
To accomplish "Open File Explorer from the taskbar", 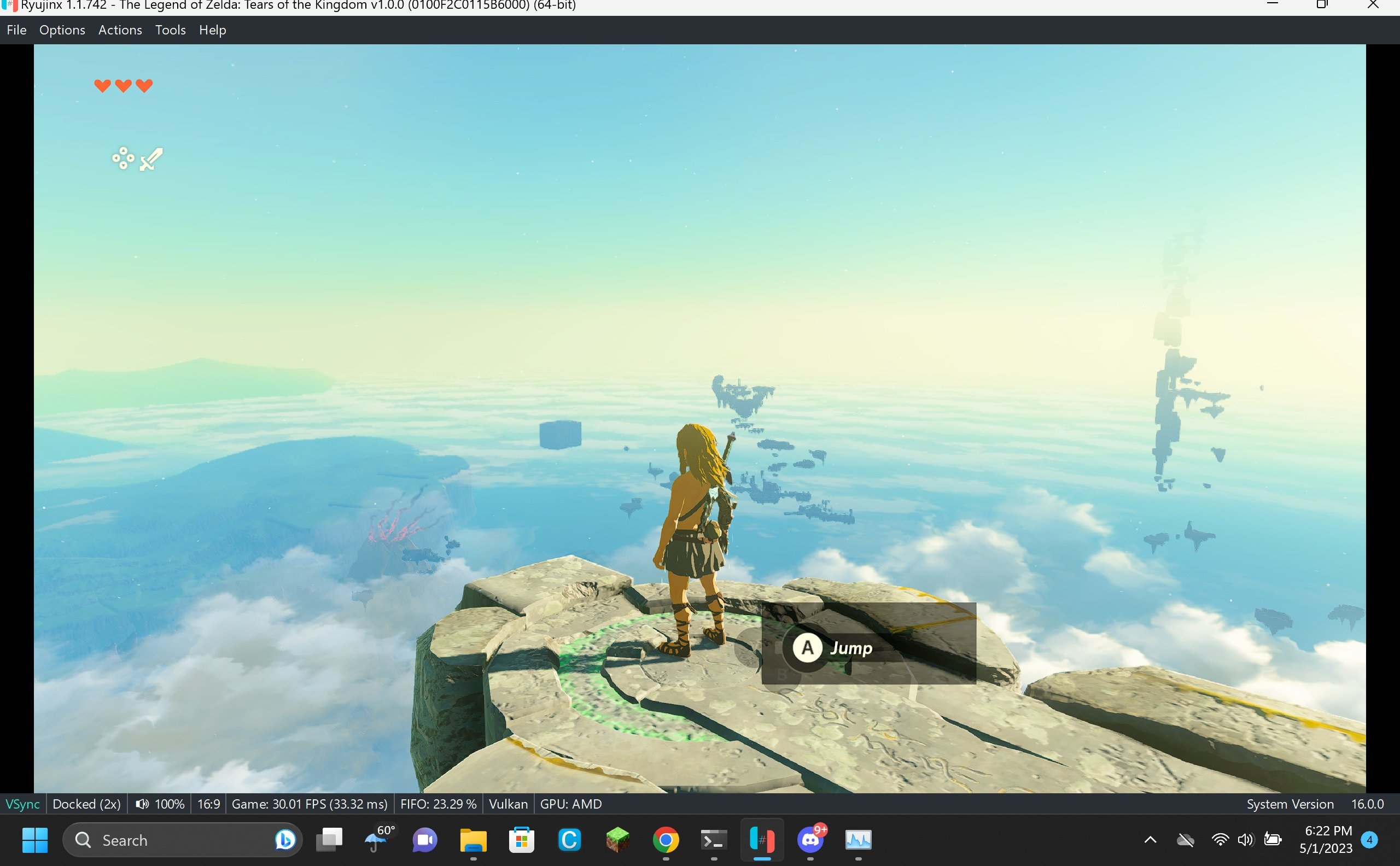I will pyautogui.click(x=473, y=840).
